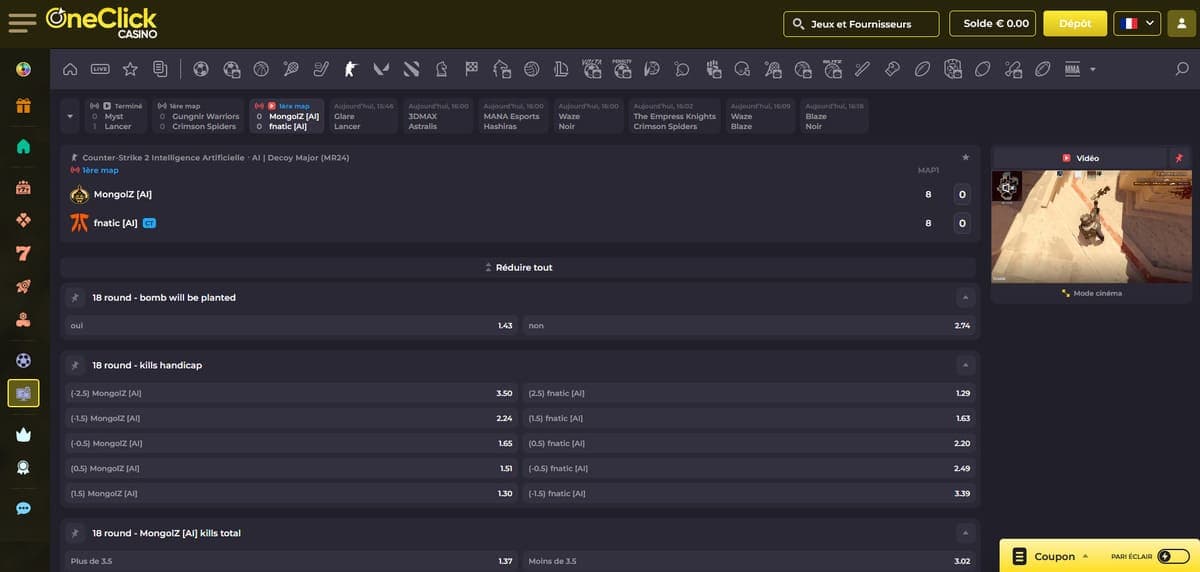This screenshot has height=572, width=1200.
Task: Bet on non at 2.74
Action: click(x=749, y=325)
